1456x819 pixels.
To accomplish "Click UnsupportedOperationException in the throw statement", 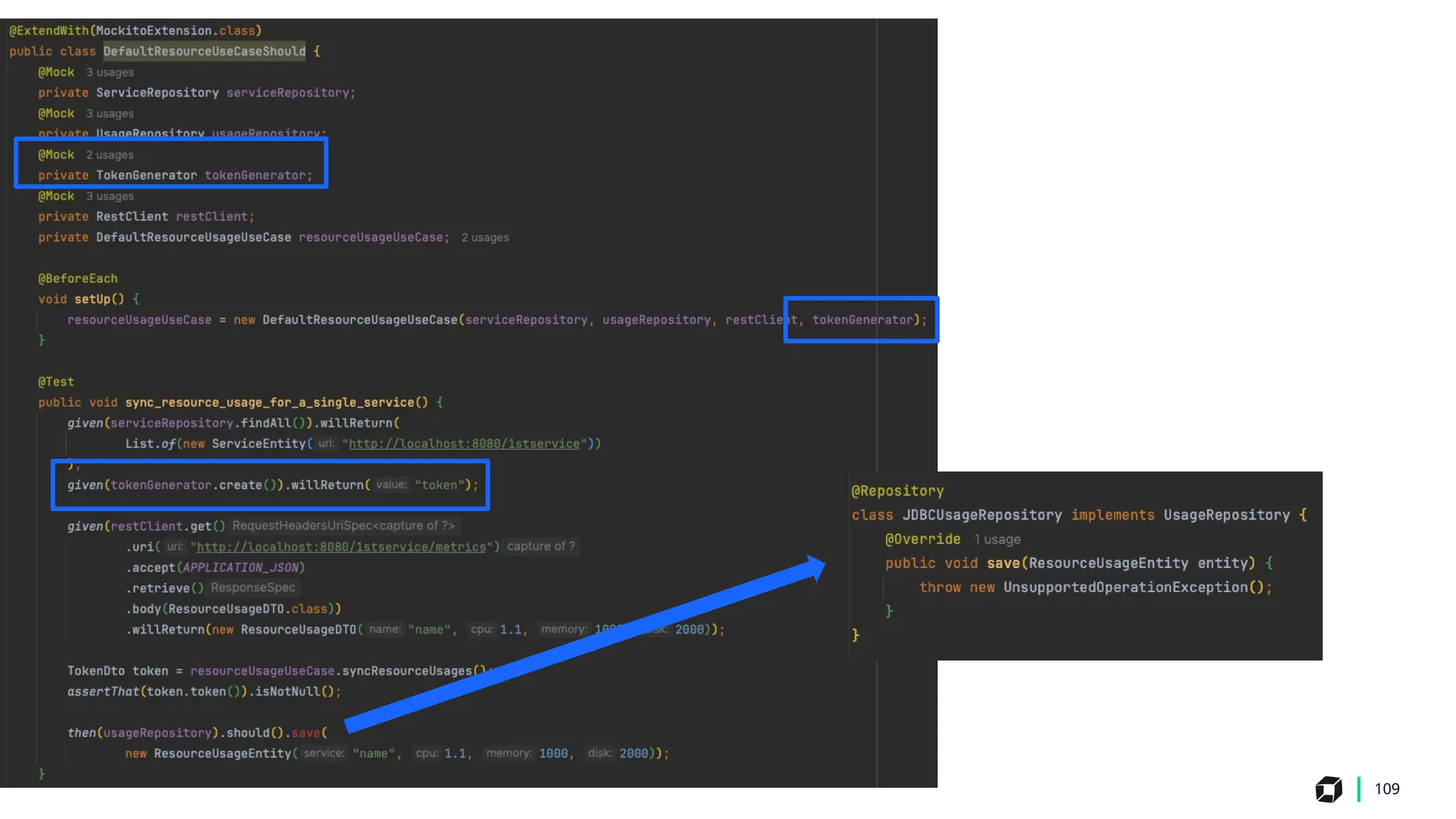I will coord(1125,587).
